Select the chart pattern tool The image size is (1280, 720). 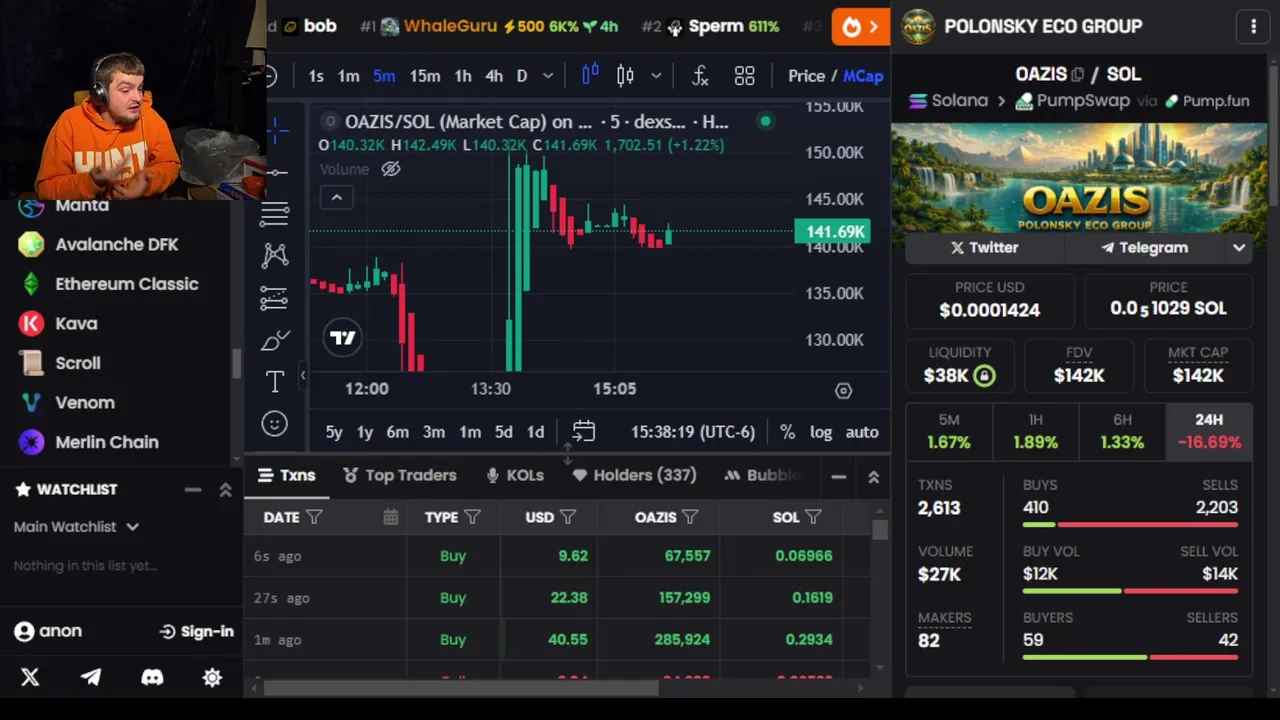[x=275, y=256]
